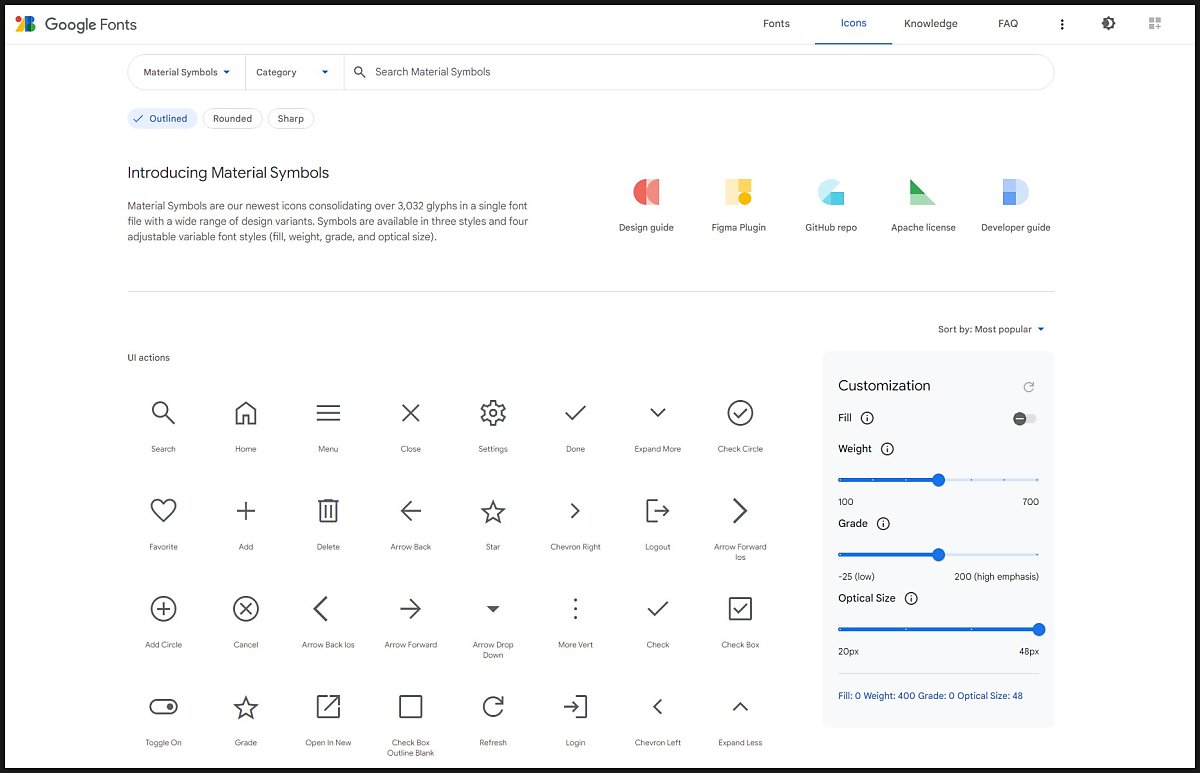This screenshot has height=773, width=1200.
Task: Reset customization with the refresh arrow
Action: (x=1028, y=387)
